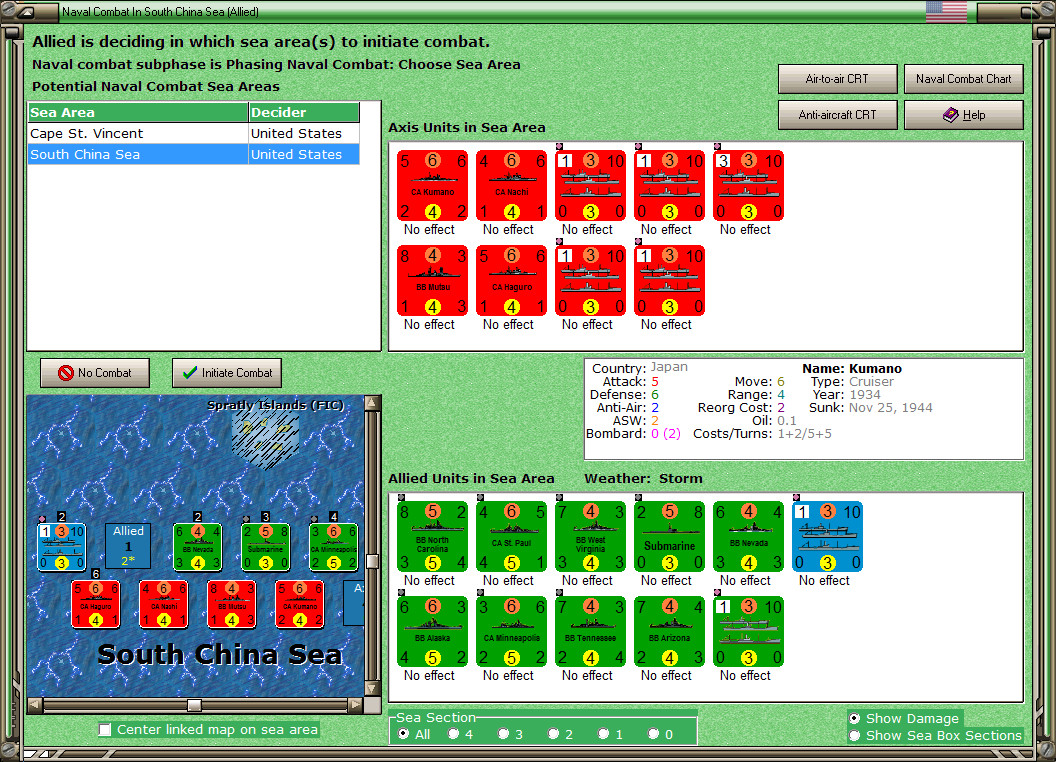Click the Allied marker counter on the map
1056x762 pixels.
[128, 546]
